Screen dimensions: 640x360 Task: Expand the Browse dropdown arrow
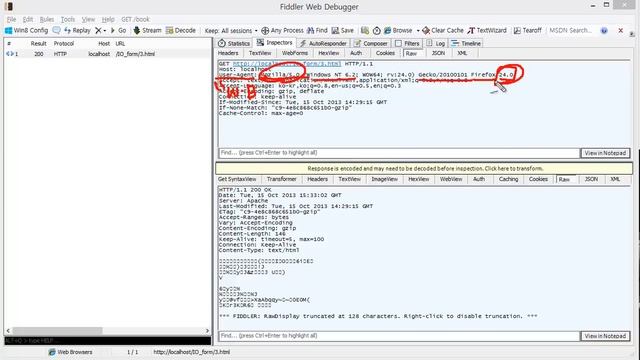tap(418, 31)
